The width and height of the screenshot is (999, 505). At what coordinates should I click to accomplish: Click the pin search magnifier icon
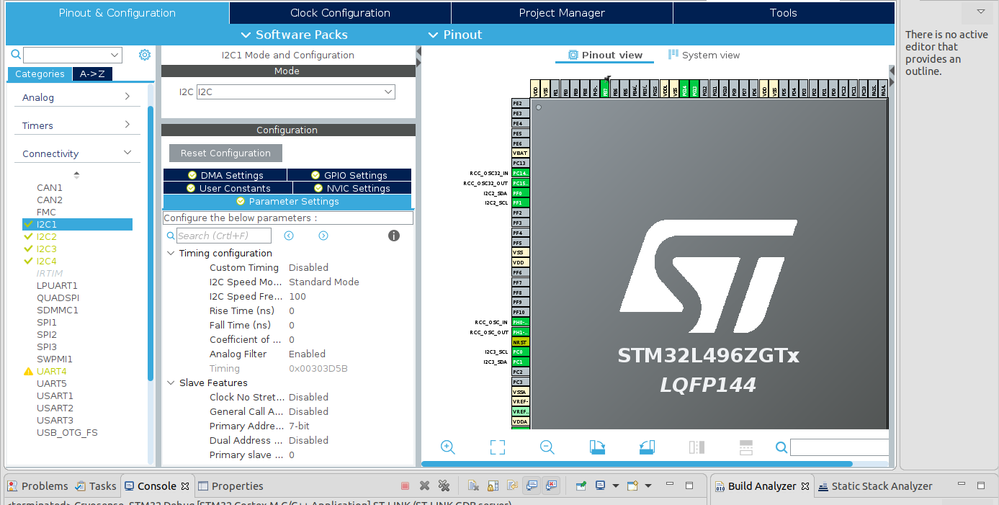click(x=782, y=447)
